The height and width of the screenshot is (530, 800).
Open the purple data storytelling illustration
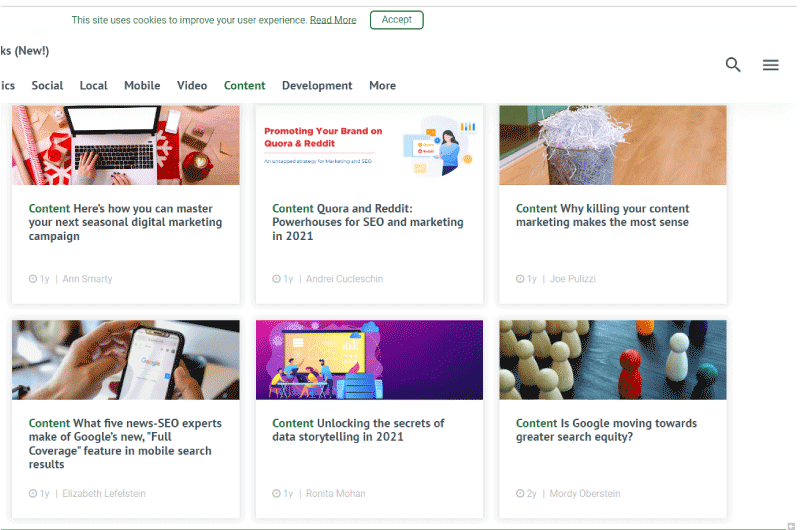[x=369, y=360]
